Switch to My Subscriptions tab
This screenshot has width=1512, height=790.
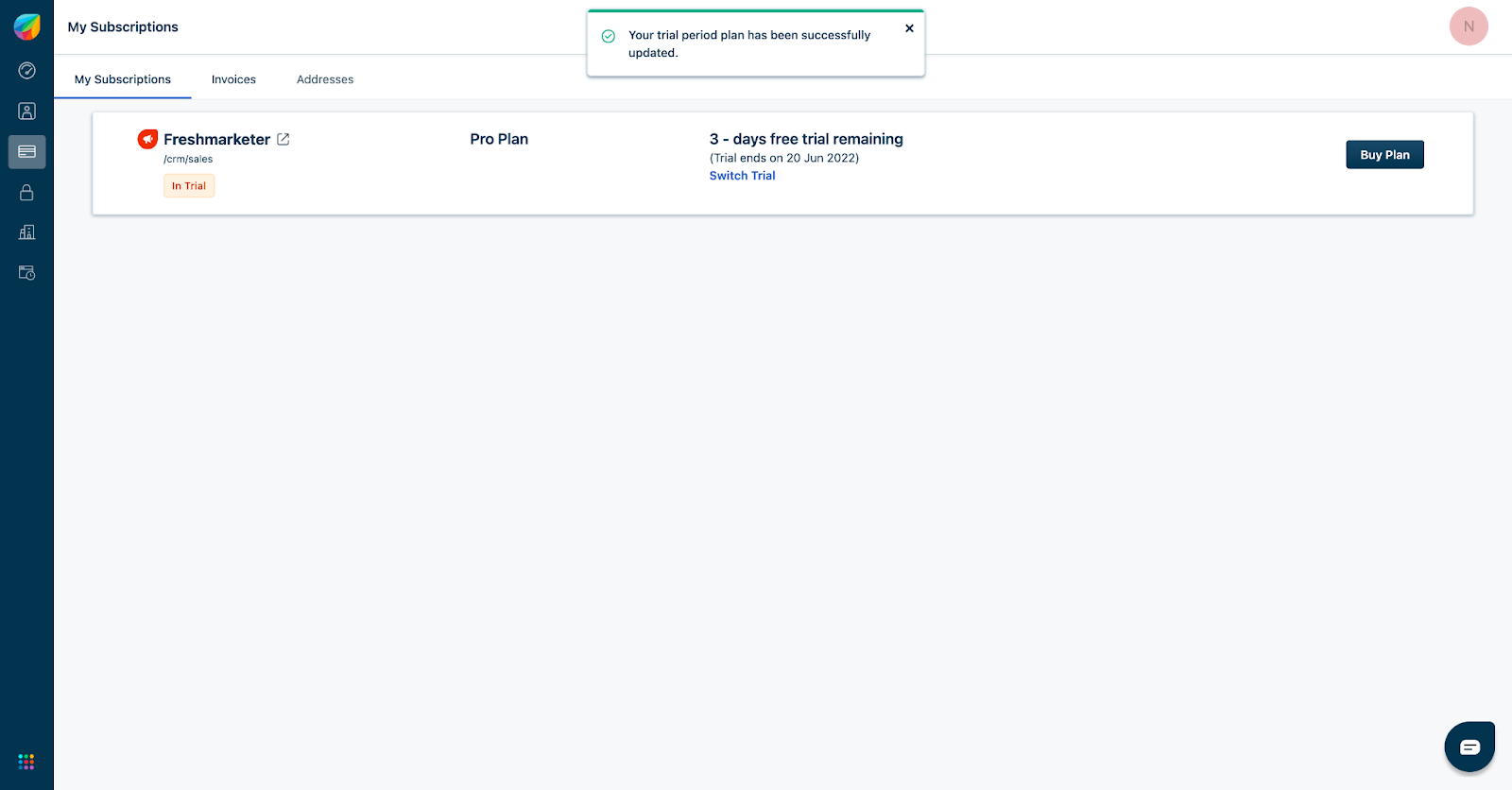pos(123,79)
